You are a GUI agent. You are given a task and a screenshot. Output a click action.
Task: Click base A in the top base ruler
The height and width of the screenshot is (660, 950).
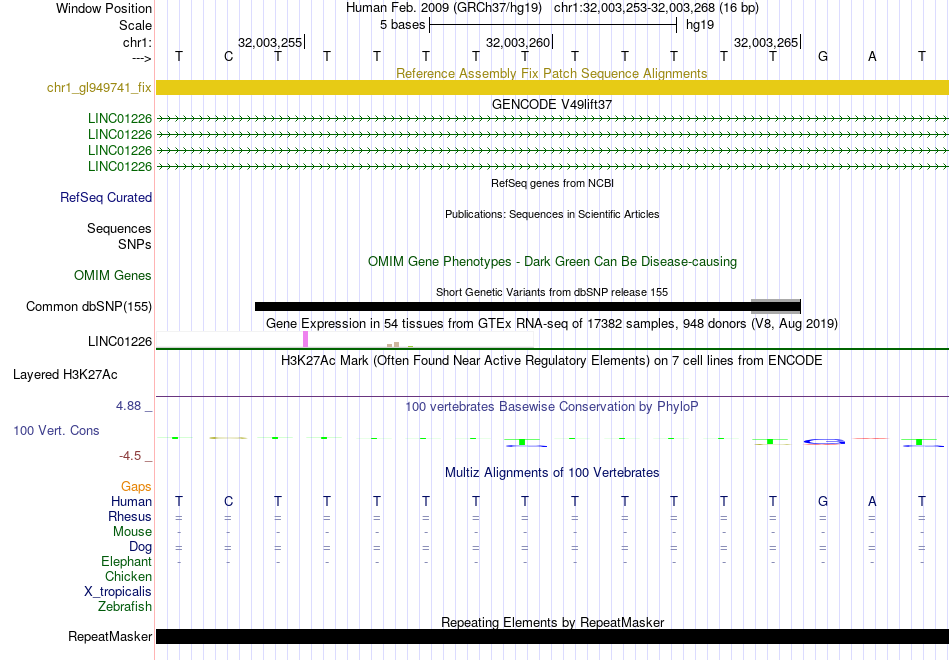point(872,56)
